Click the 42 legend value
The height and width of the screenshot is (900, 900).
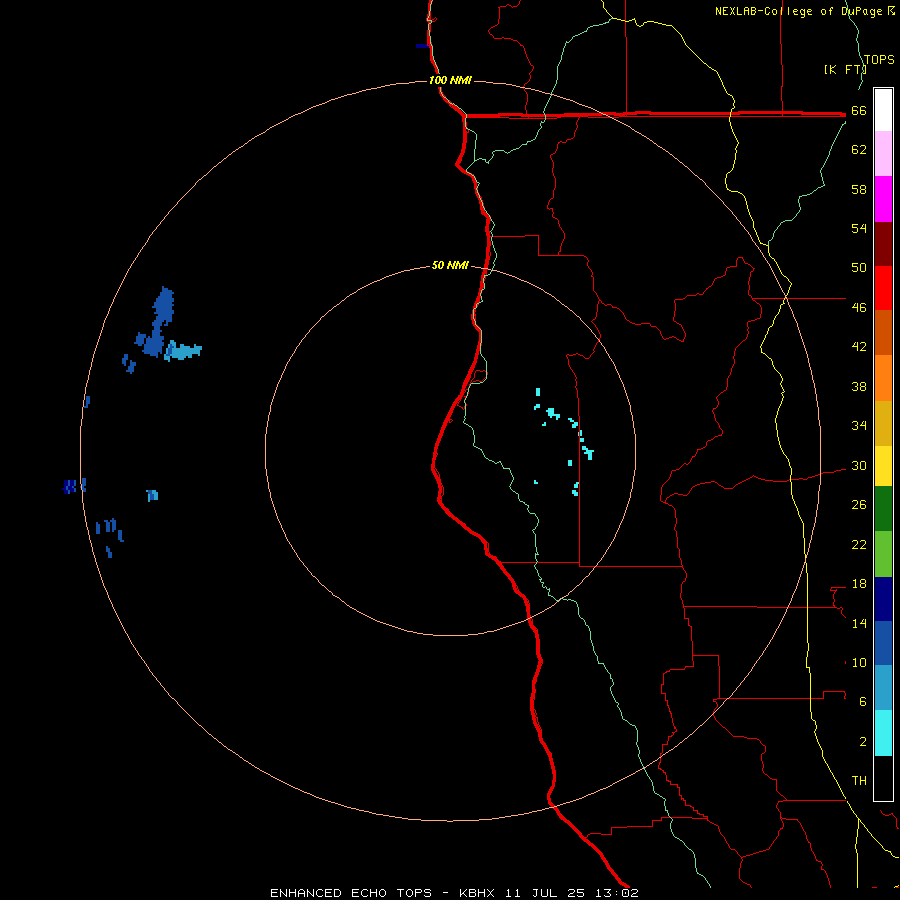859,347
